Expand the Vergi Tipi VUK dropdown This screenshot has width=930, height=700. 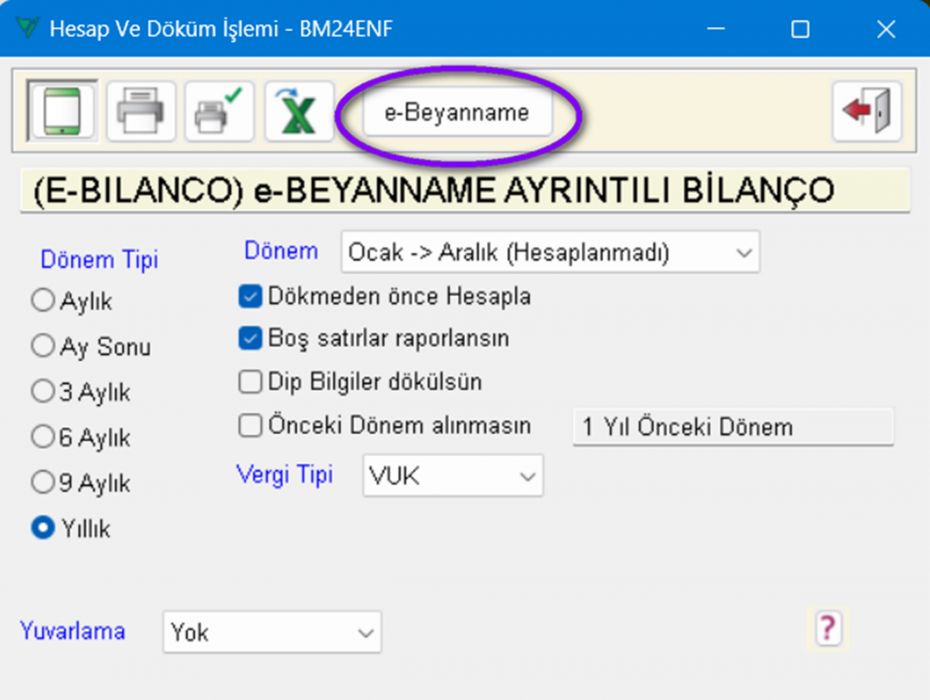[x=453, y=476]
